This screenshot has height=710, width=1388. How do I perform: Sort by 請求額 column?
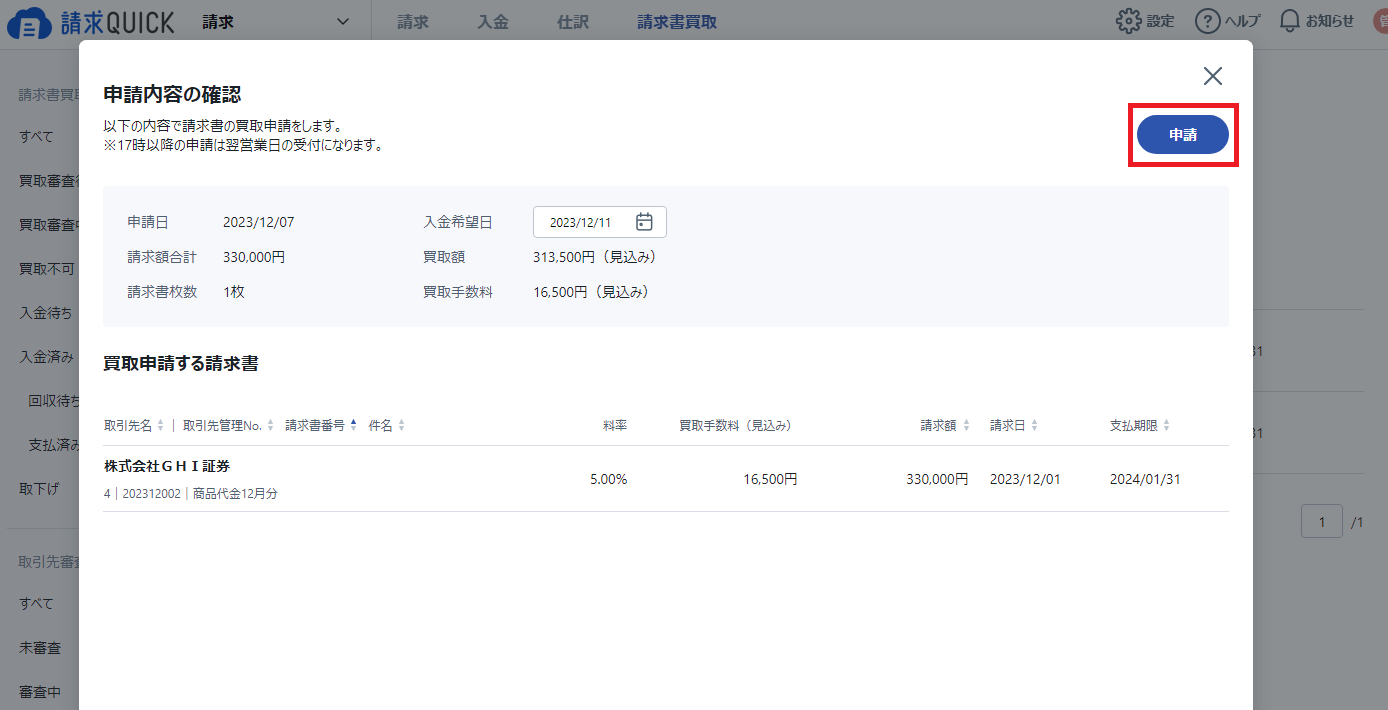pyautogui.click(x=945, y=425)
